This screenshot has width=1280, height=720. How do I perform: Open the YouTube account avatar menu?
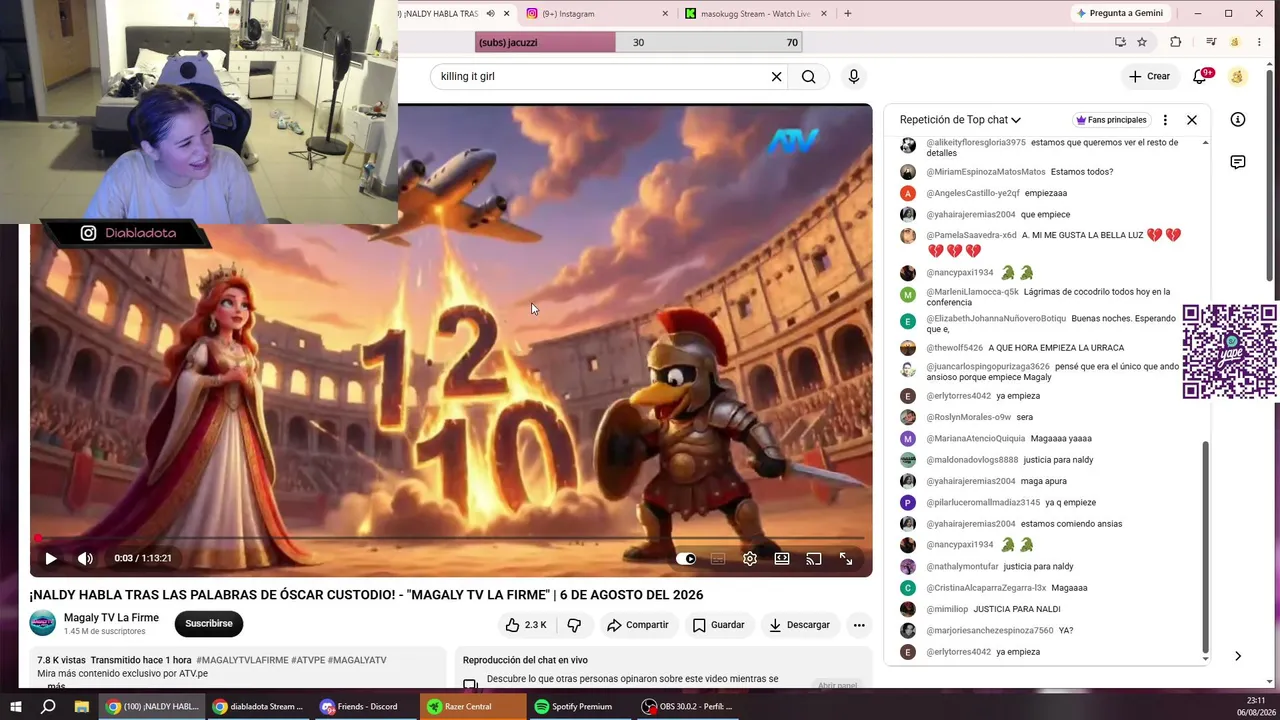(1237, 77)
